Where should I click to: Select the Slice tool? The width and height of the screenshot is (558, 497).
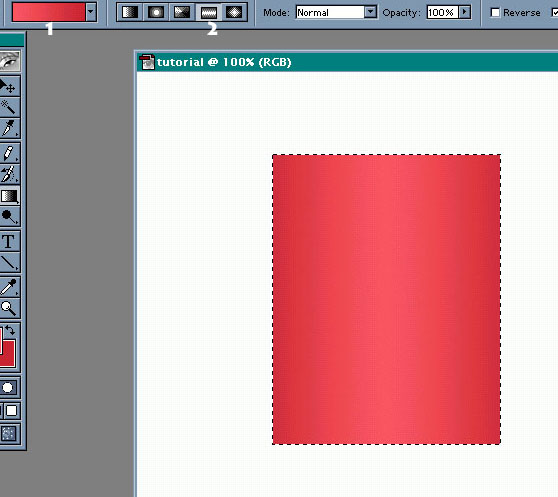coord(9,128)
